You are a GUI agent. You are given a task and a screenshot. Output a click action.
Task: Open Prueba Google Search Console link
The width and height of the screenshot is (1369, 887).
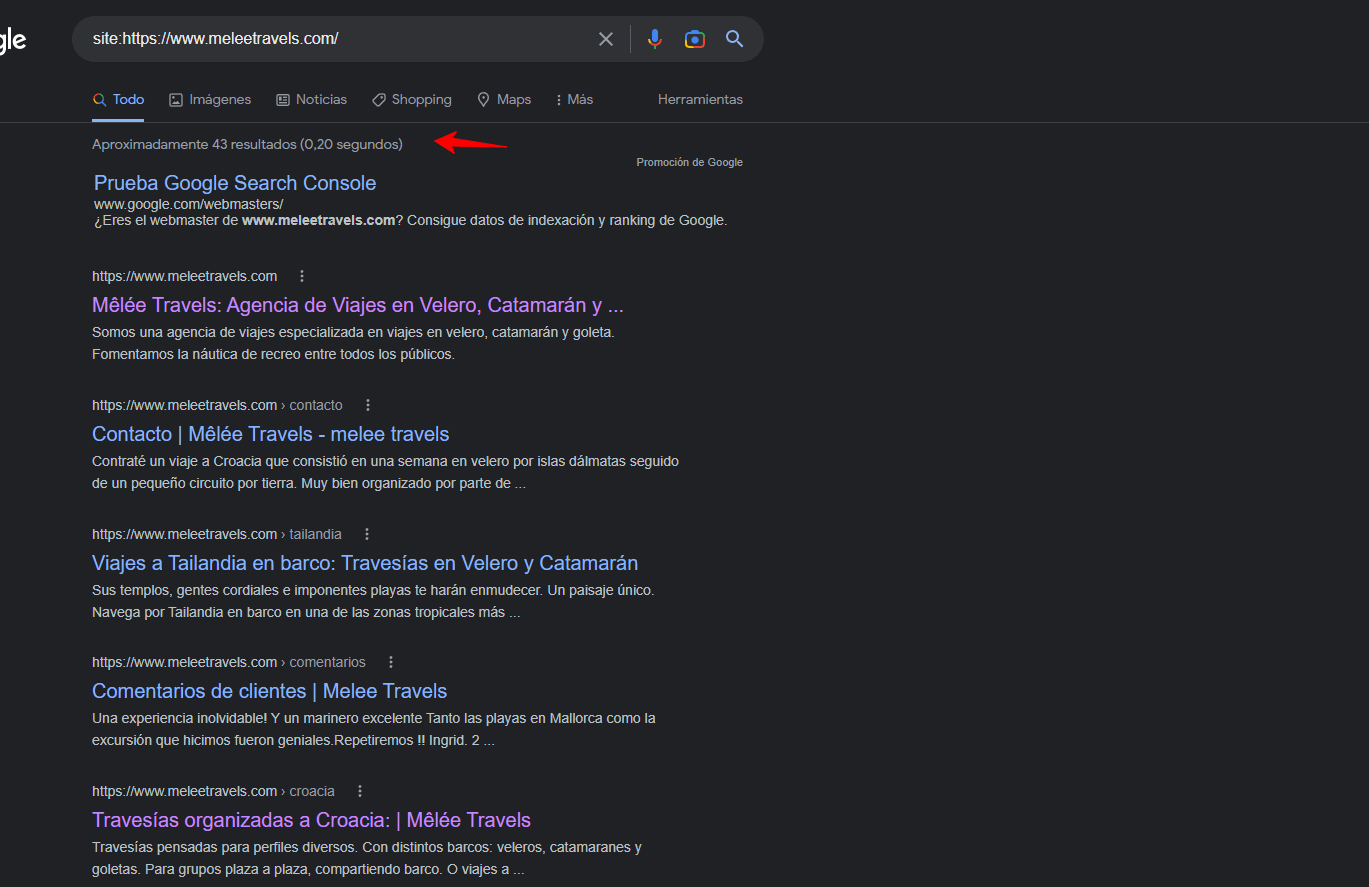pyautogui.click(x=235, y=183)
